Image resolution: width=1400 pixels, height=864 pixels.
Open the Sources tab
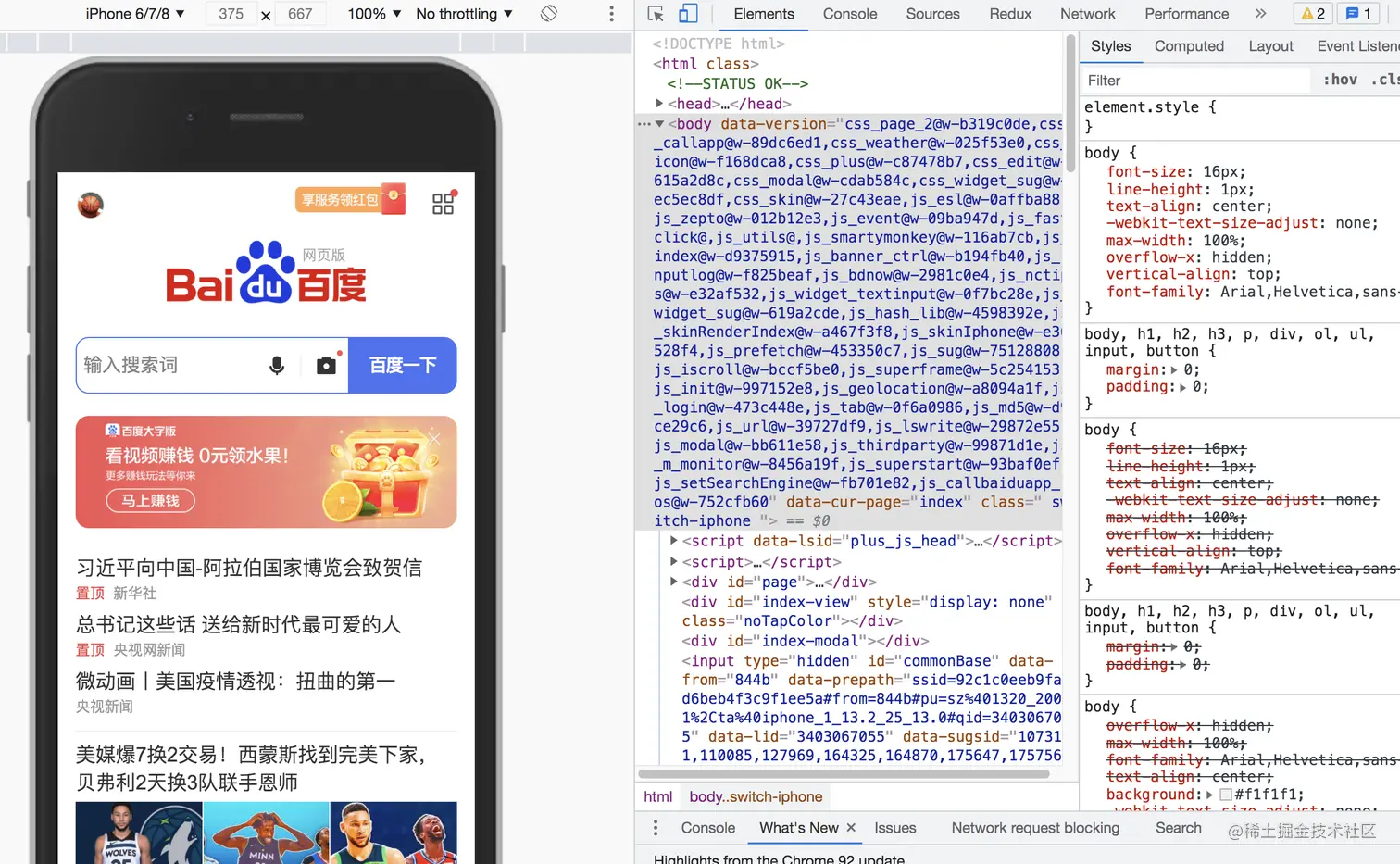pyautogui.click(x=932, y=14)
